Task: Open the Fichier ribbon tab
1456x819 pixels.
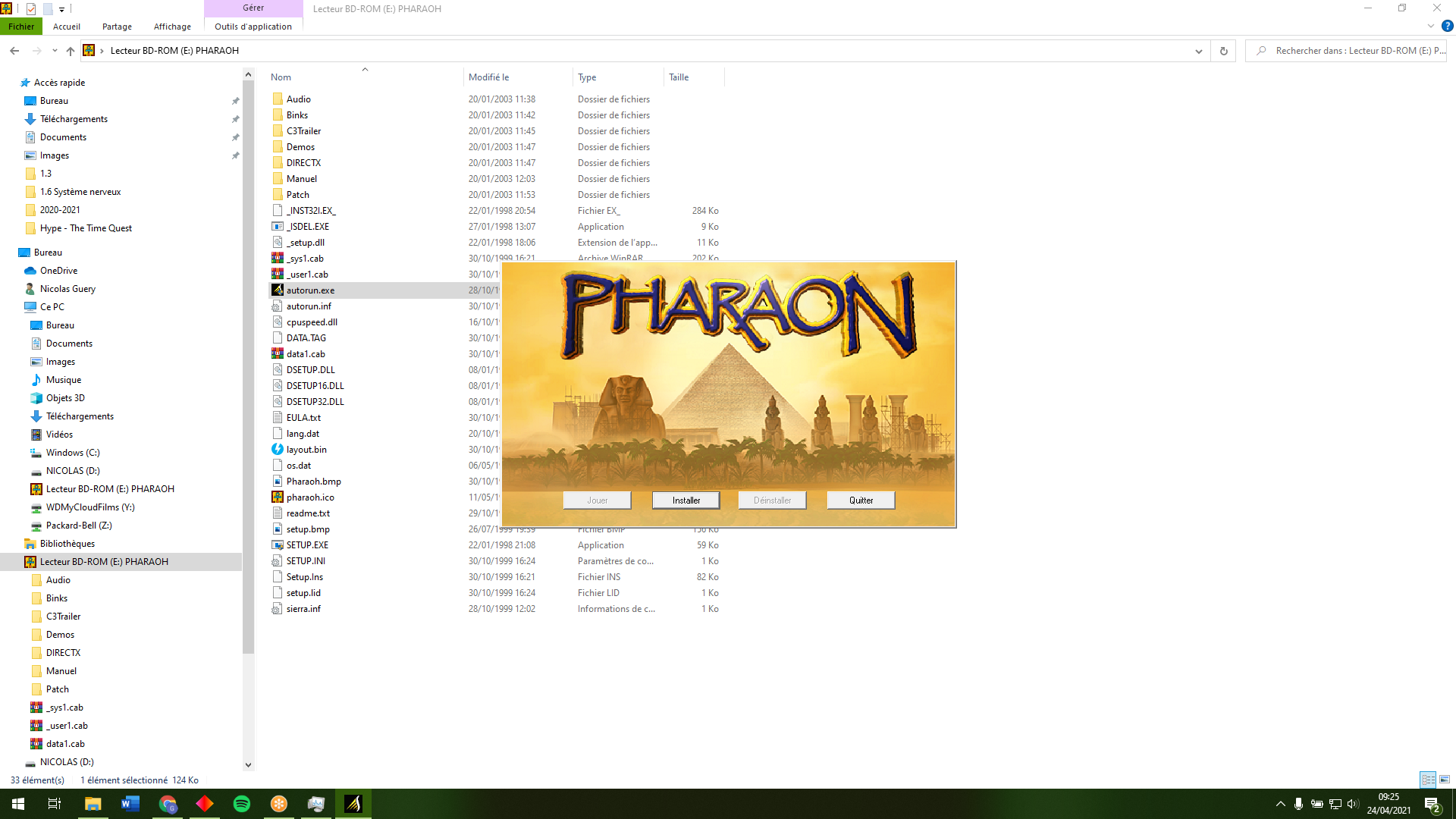Action: (x=21, y=27)
